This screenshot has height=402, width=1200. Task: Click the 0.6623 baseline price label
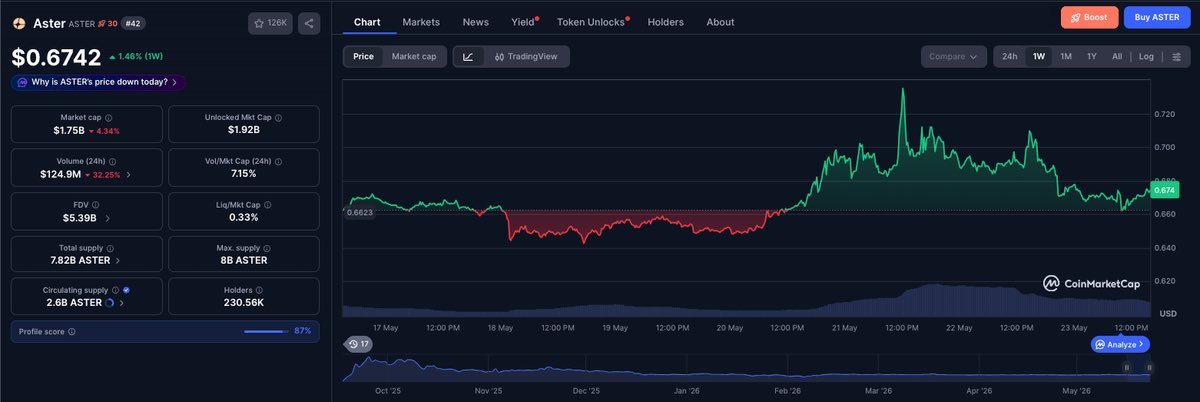359,212
